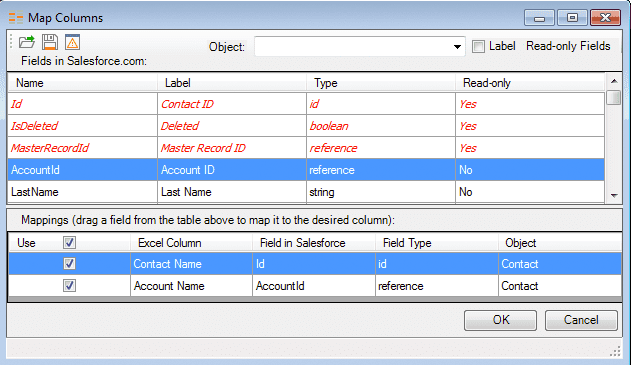
Task: Click the Last Name label cell
Action: click(x=232, y=192)
